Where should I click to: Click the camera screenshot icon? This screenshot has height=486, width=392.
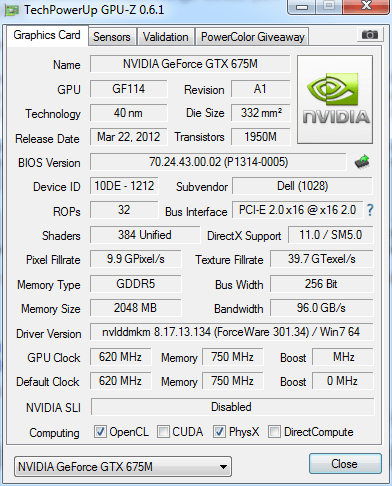[370, 35]
